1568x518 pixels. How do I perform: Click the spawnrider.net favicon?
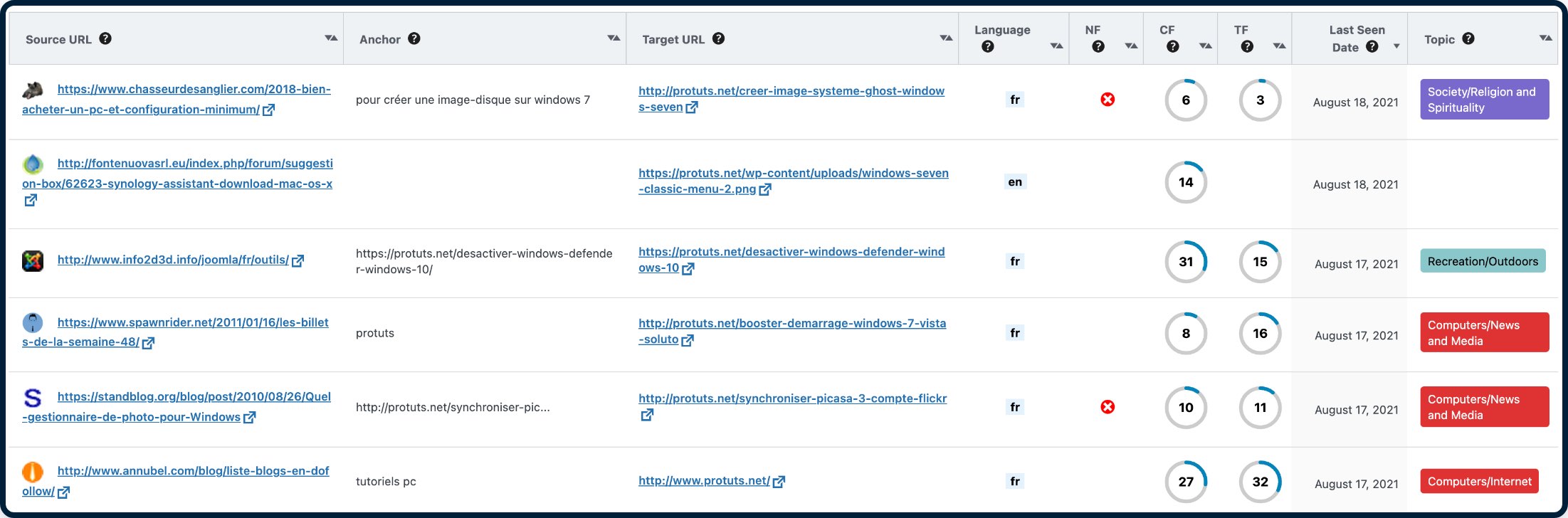33,323
